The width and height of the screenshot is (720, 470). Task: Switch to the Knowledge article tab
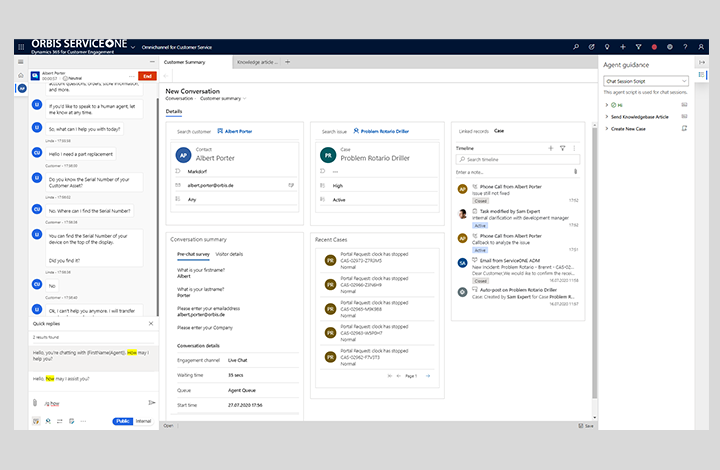coord(257,62)
